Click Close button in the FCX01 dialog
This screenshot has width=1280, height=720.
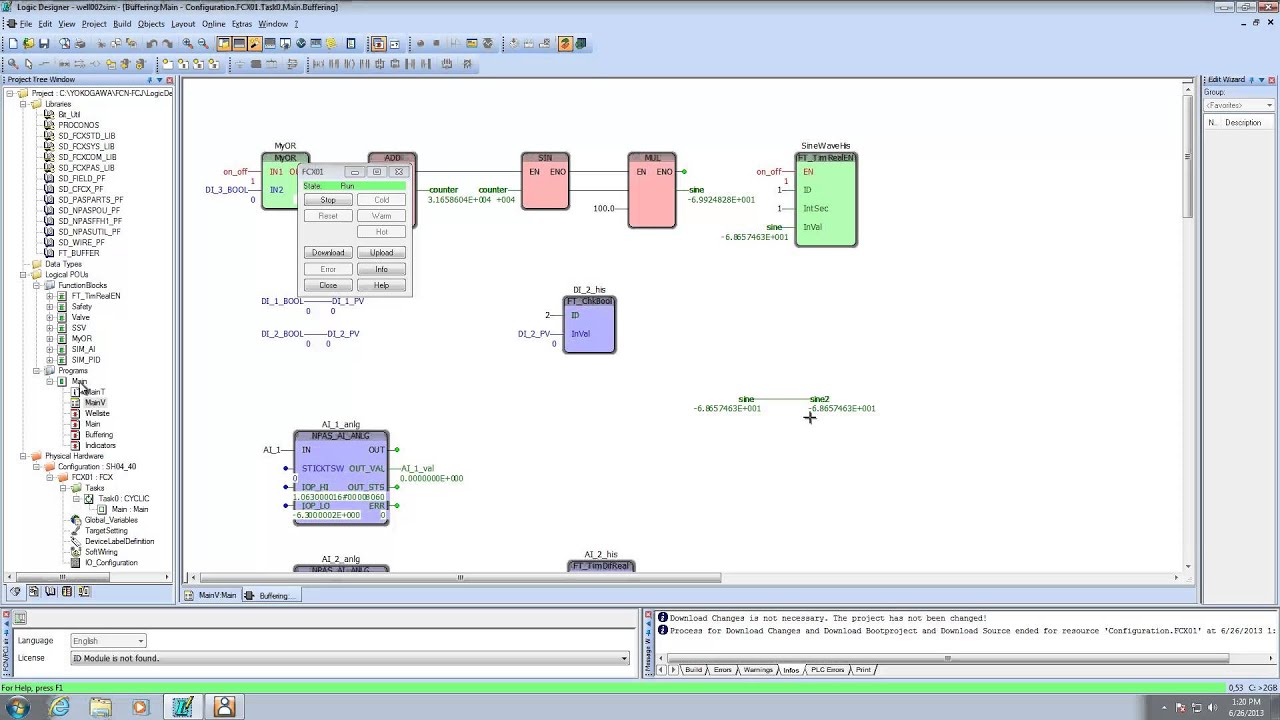click(x=328, y=285)
